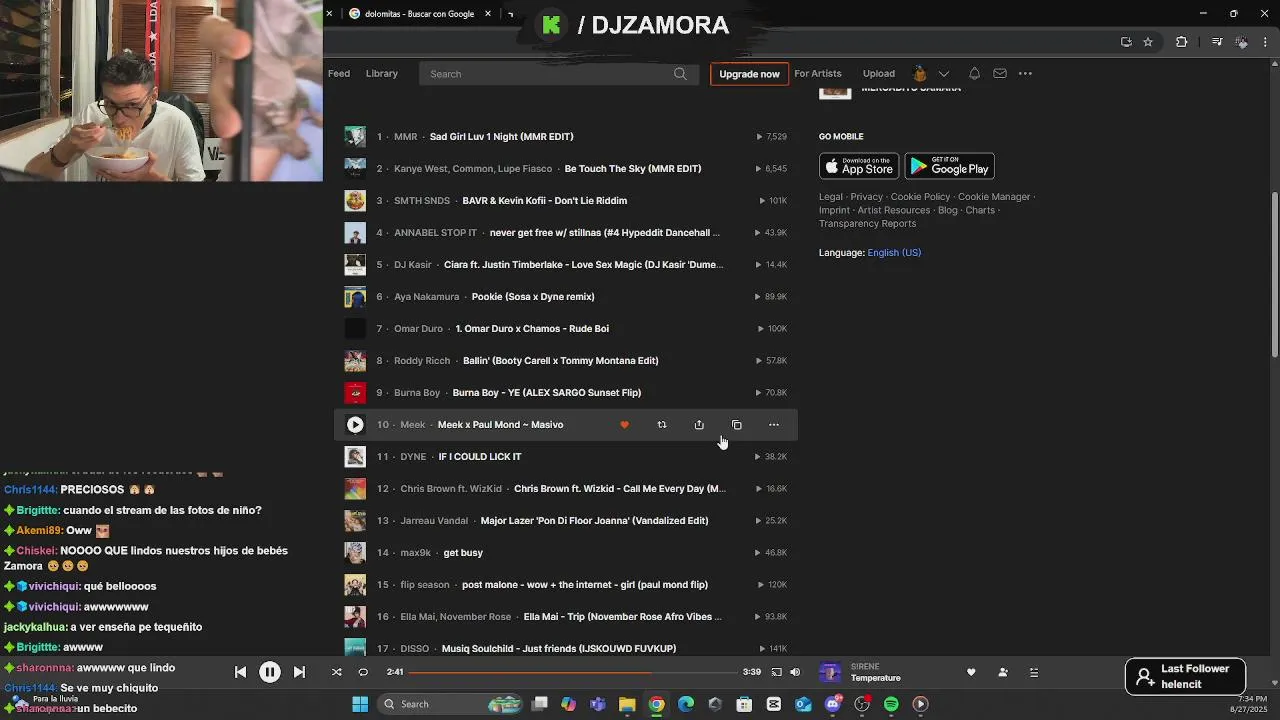
Task: Open the Burna Boy YE Sunset Flip
Action: point(547,393)
